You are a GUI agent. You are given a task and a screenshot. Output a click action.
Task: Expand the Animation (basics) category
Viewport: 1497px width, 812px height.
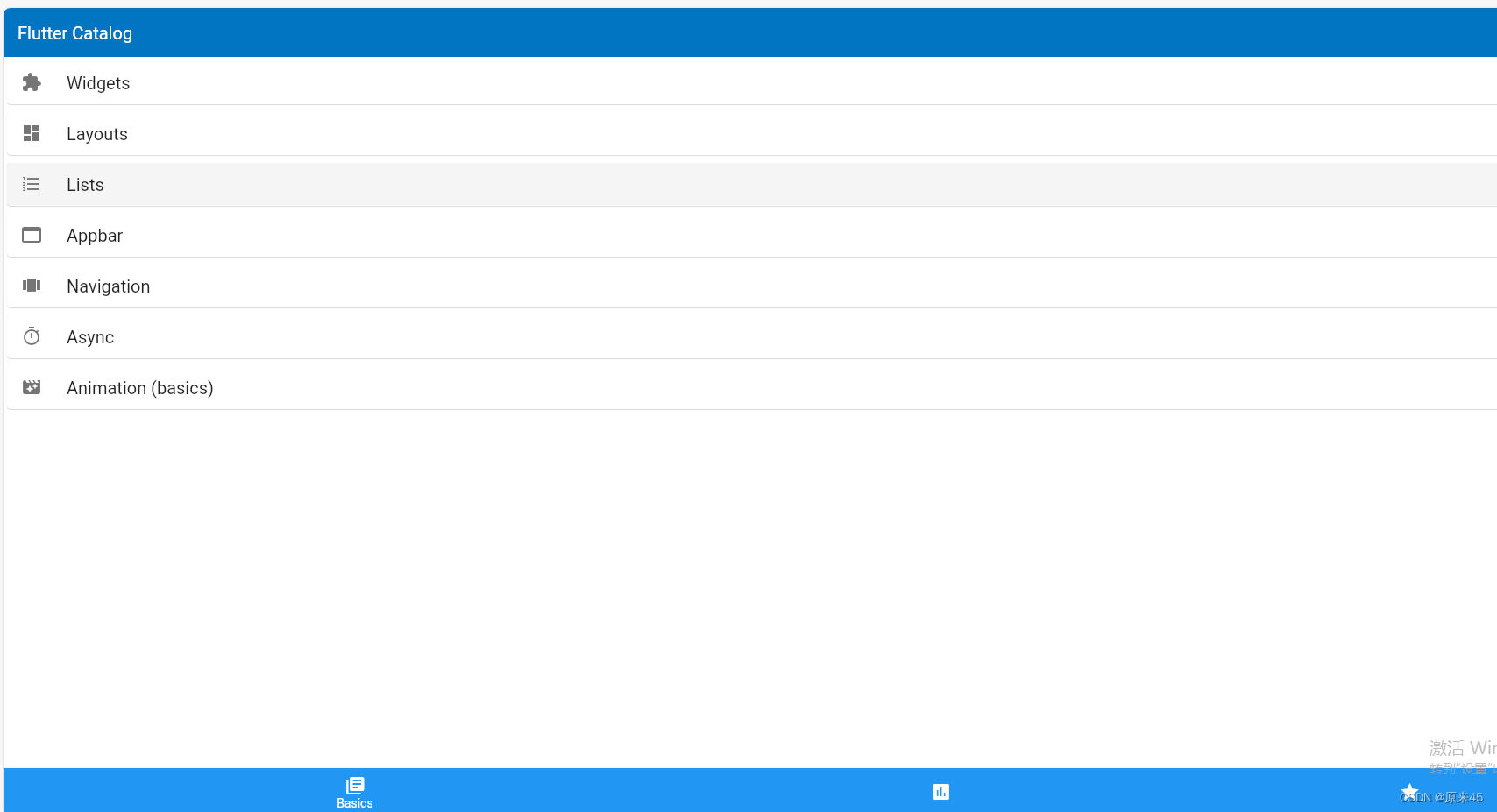coord(752,387)
